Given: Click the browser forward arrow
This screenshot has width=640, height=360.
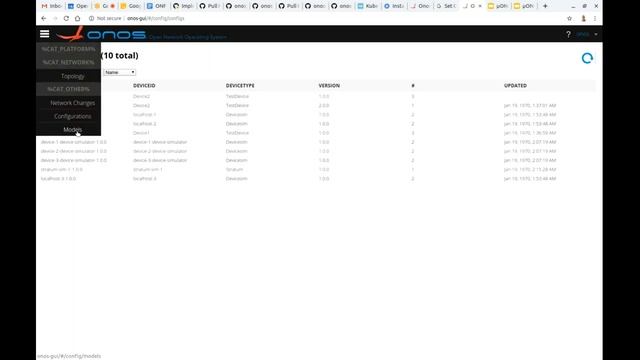Looking at the screenshot, I should (55, 18).
